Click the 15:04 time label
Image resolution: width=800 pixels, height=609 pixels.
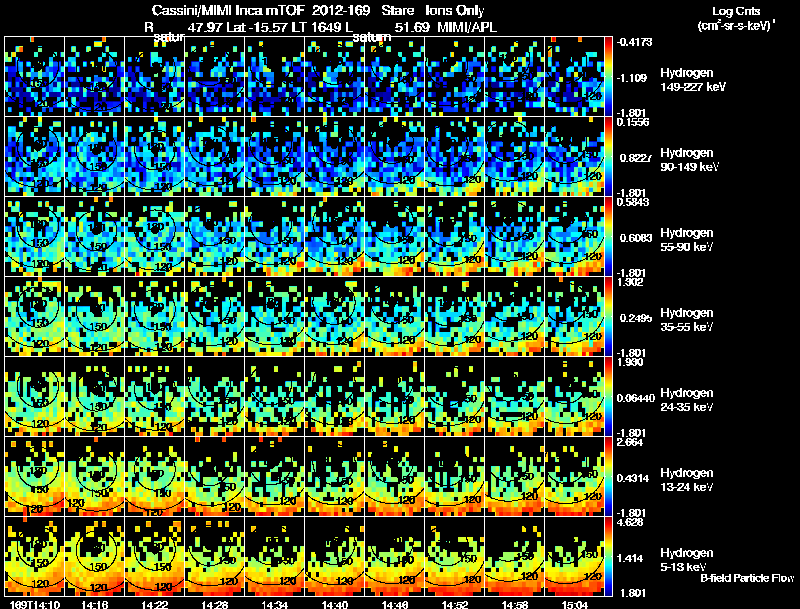click(x=574, y=605)
